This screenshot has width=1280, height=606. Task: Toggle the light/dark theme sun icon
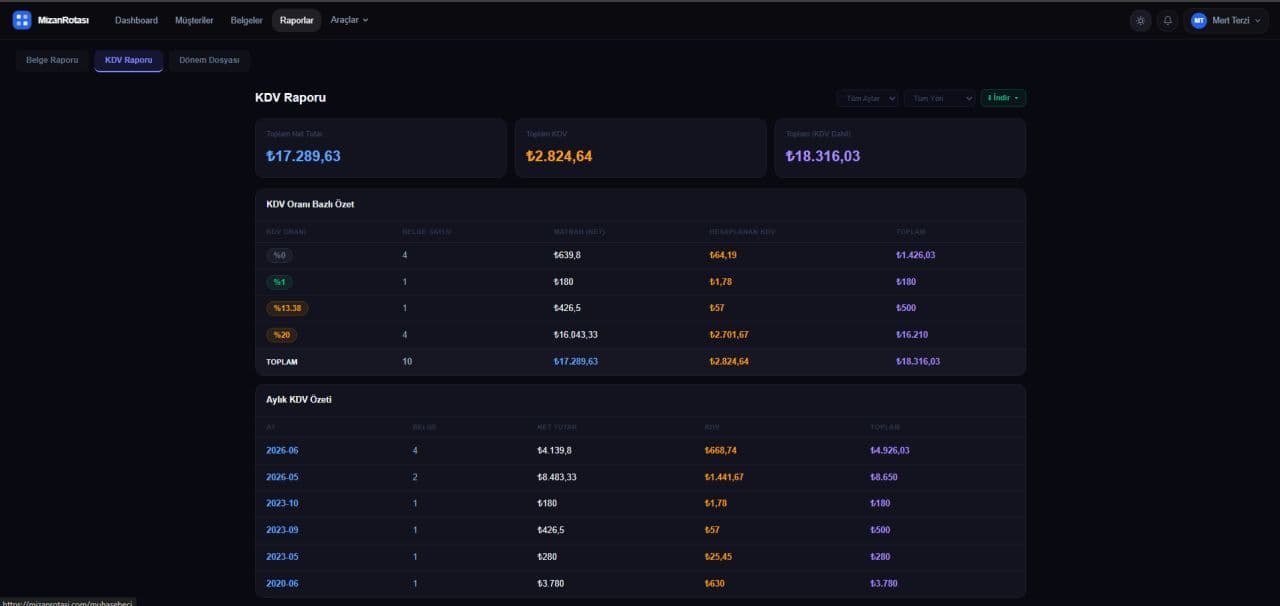[1140, 20]
